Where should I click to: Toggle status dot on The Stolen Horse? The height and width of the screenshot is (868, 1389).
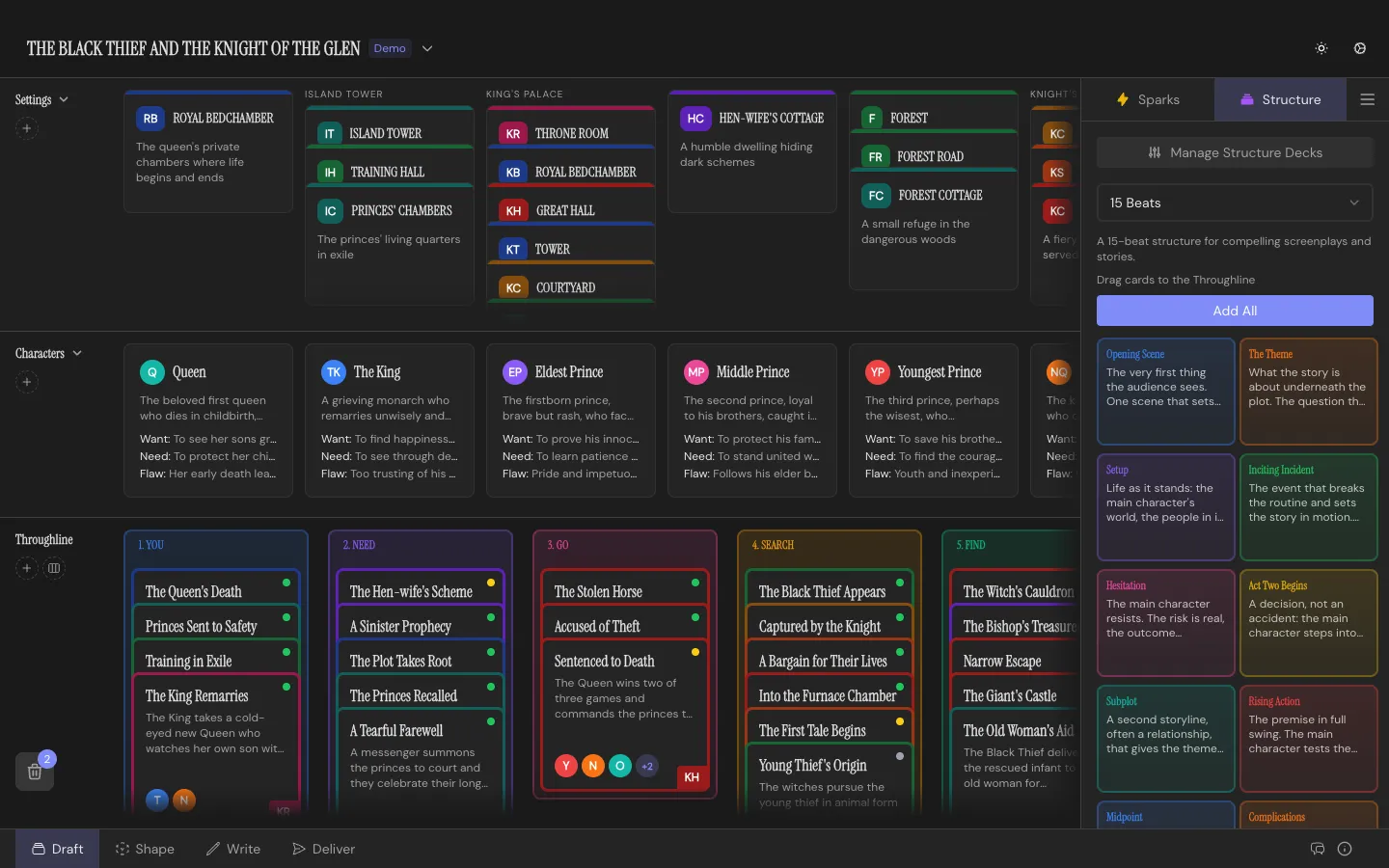[695, 583]
